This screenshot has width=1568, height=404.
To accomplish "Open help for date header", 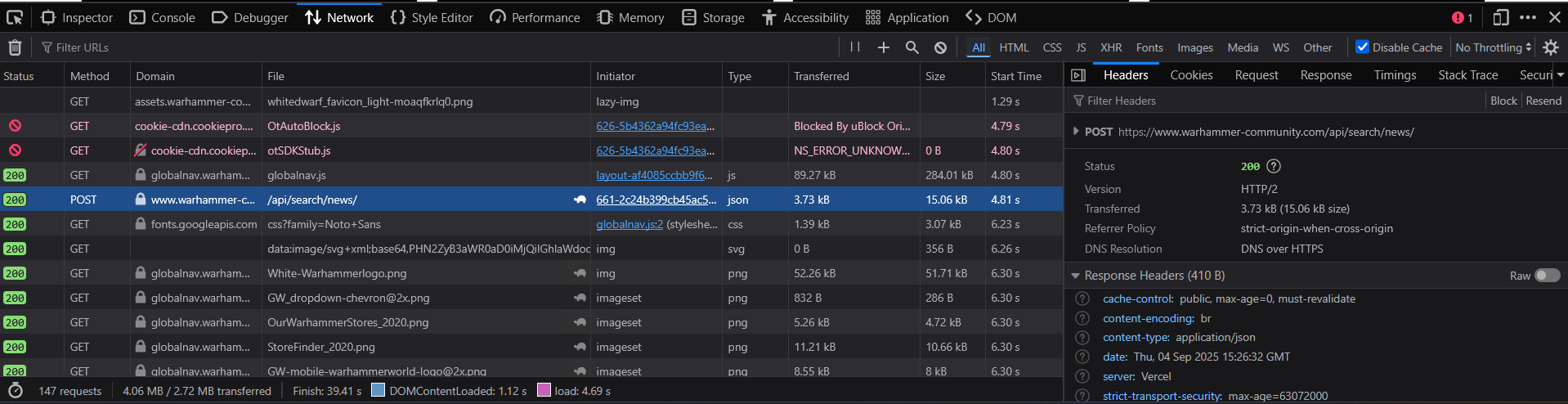I will [1082, 357].
